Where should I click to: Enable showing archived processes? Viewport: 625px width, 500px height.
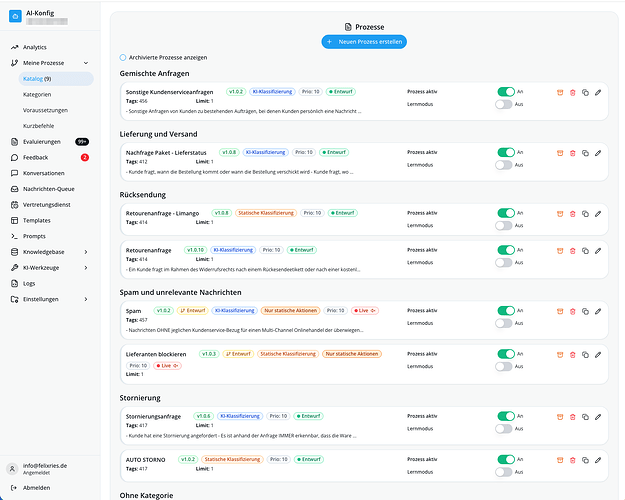point(123,57)
